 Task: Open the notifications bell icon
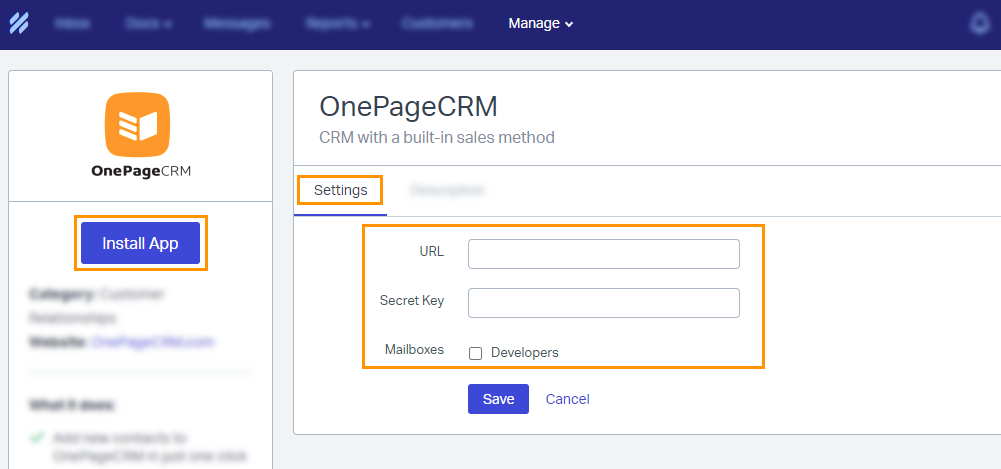click(979, 24)
